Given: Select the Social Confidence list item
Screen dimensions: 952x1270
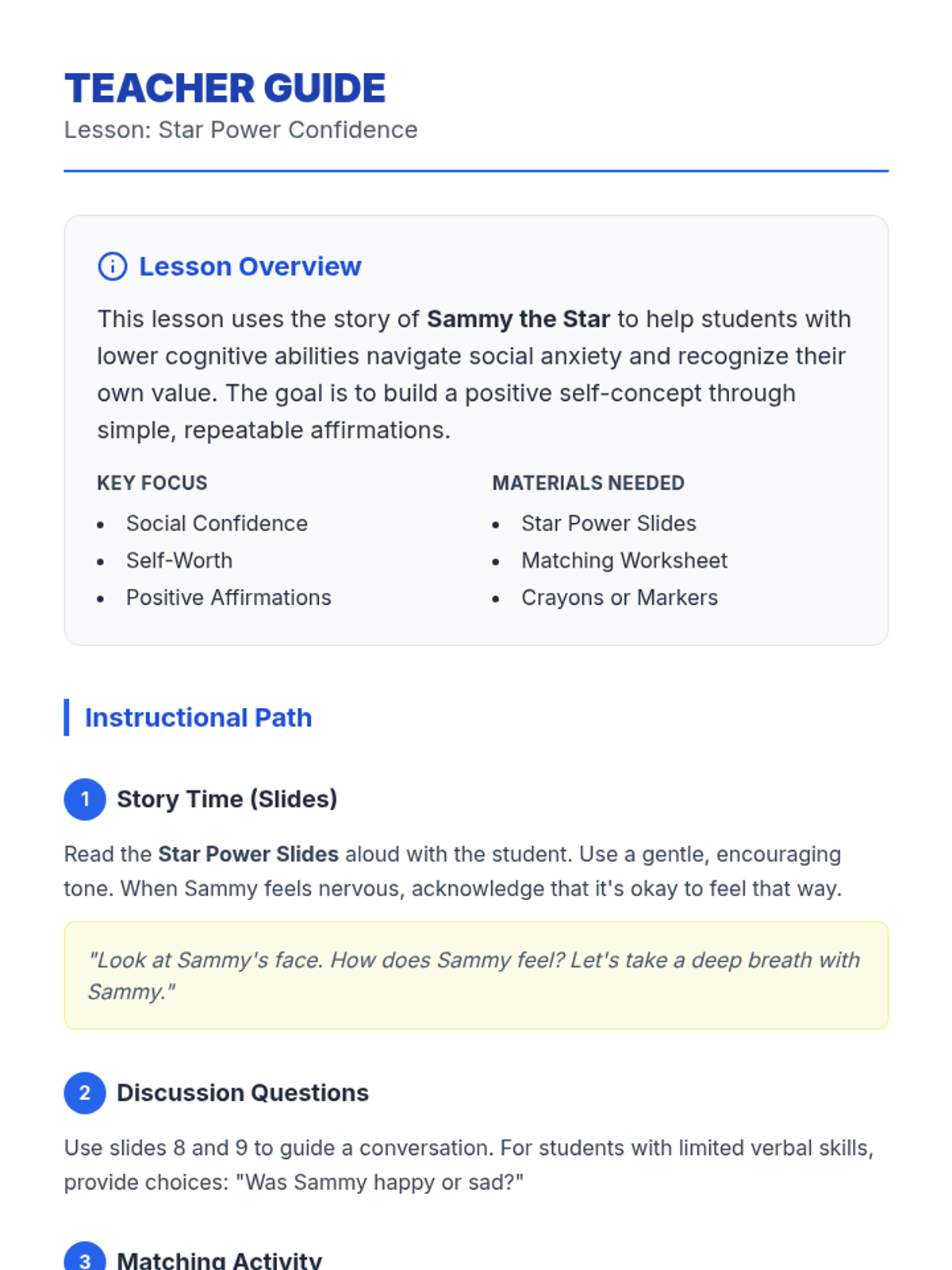Looking at the screenshot, I should pyautogui.click(x=217, y=524).
